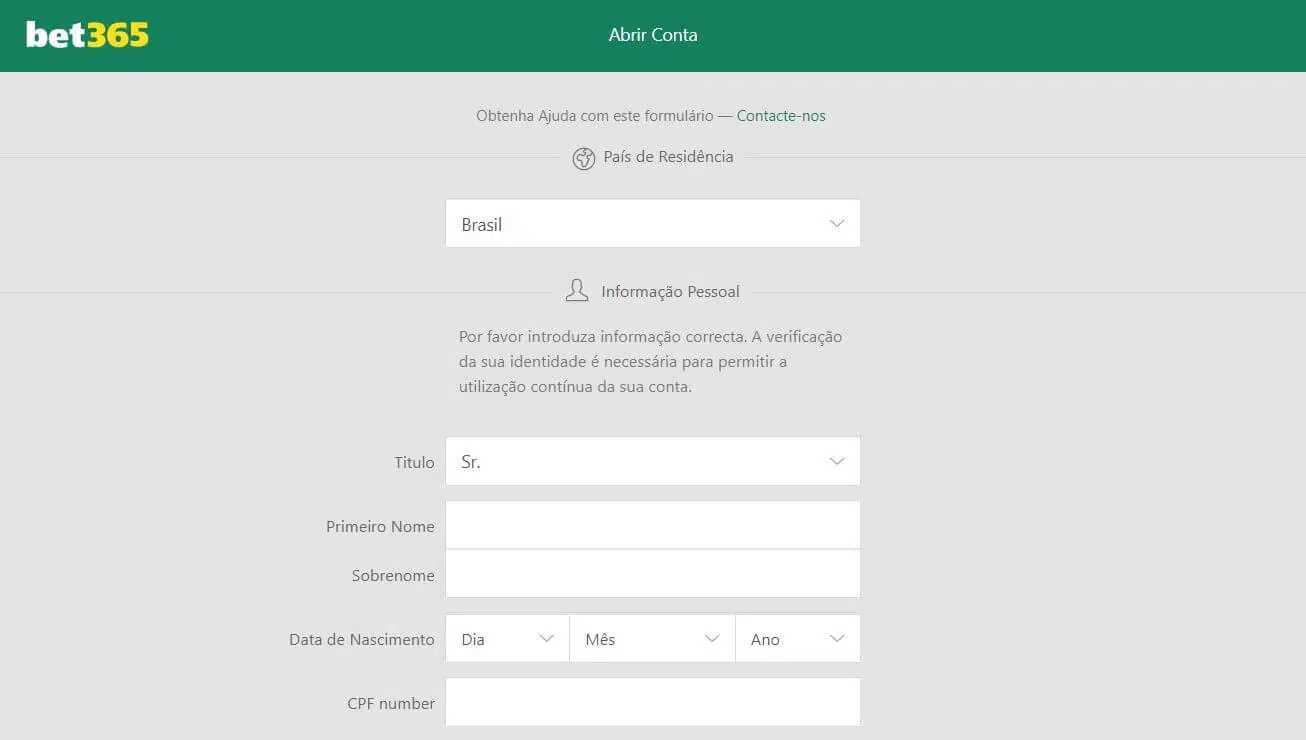Focus the CPF number input field
Image resolution: width=1306 pixels, height=740 pixels.
tap(653, 702)
